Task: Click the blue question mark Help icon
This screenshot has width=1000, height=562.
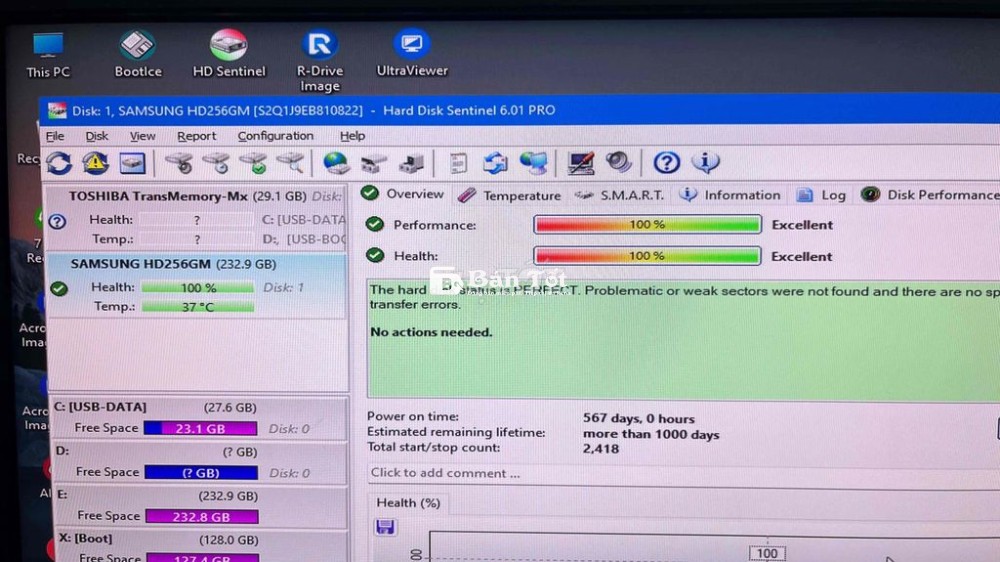Action: 666,163
